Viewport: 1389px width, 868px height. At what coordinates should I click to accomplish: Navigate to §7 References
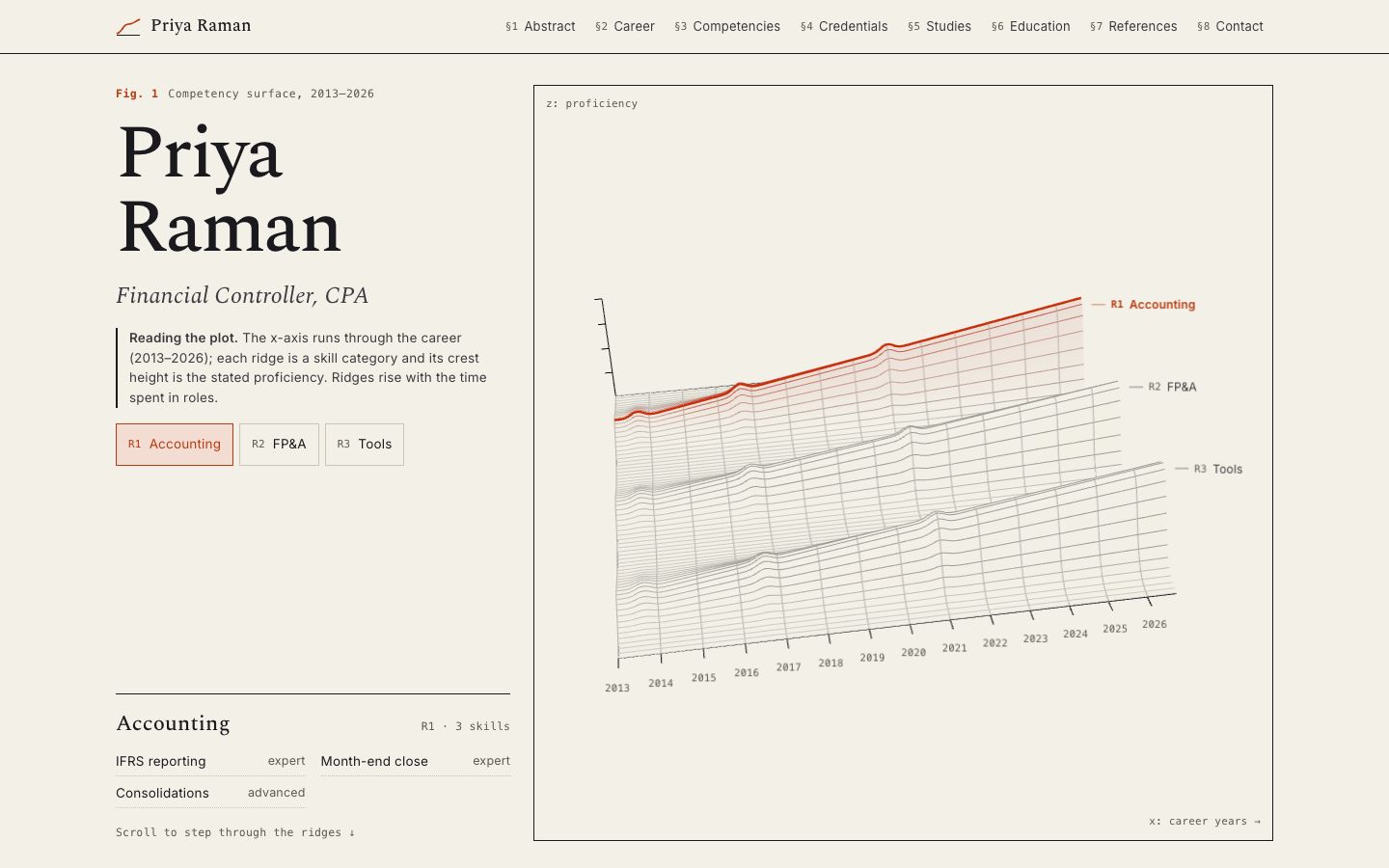click(1133, 26)
